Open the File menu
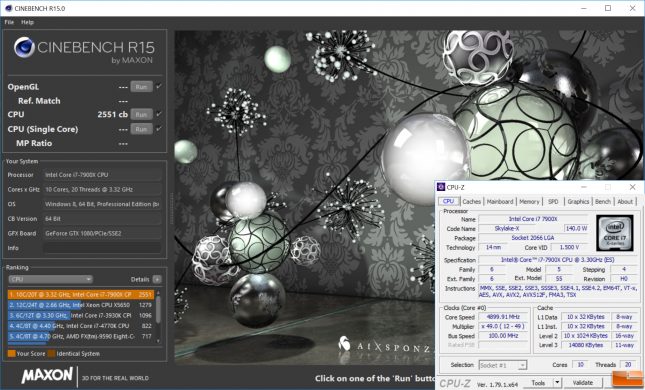This screenshot has width=645, height=390. point(9,22)
